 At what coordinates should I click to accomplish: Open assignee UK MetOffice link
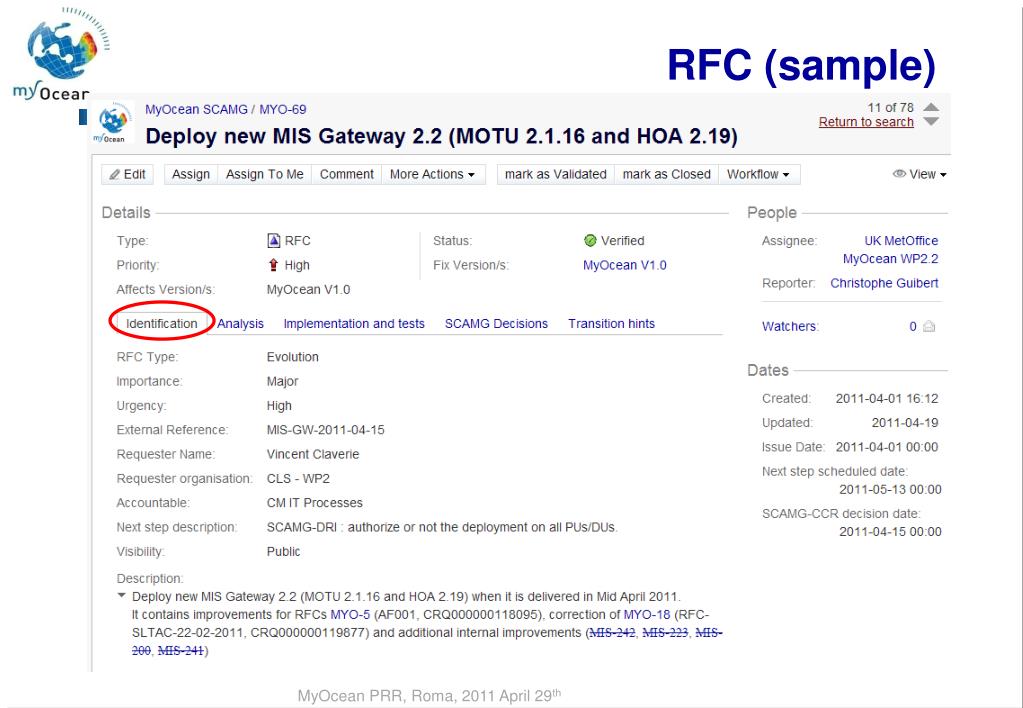pyautogui.click(x=901, y=241)
